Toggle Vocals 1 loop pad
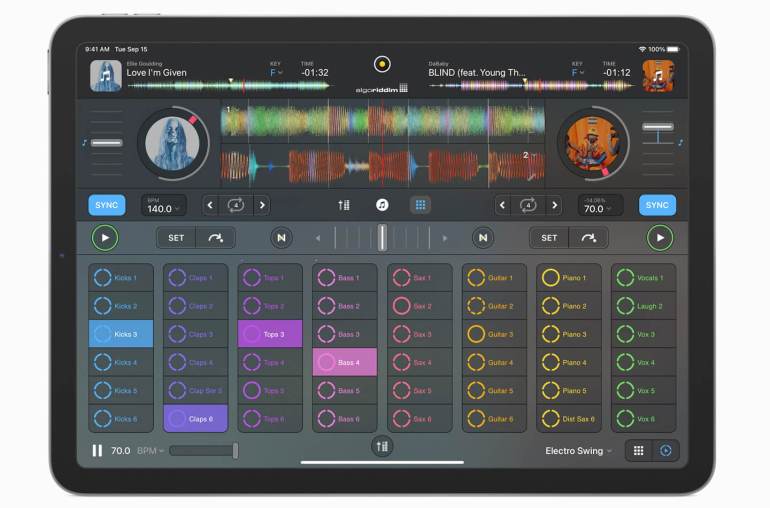Image resolution: width=770 pixels, height=508 pixels. pos(643,278)
